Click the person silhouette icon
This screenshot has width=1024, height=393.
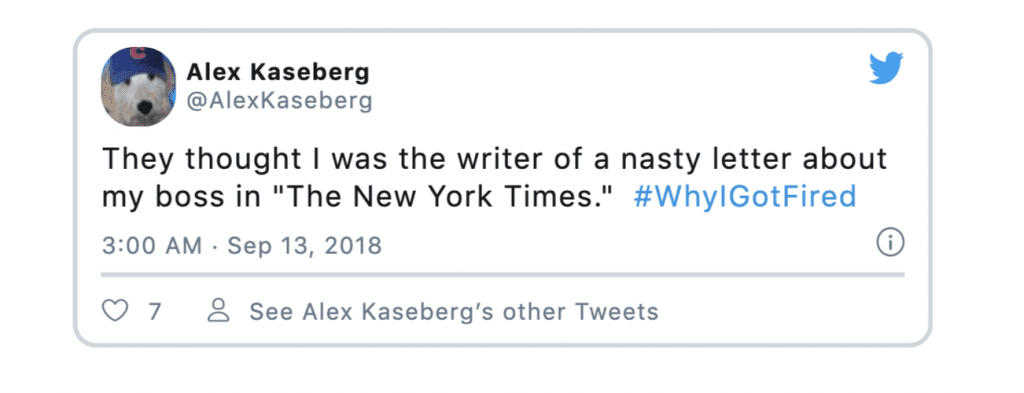coord(218,311)
